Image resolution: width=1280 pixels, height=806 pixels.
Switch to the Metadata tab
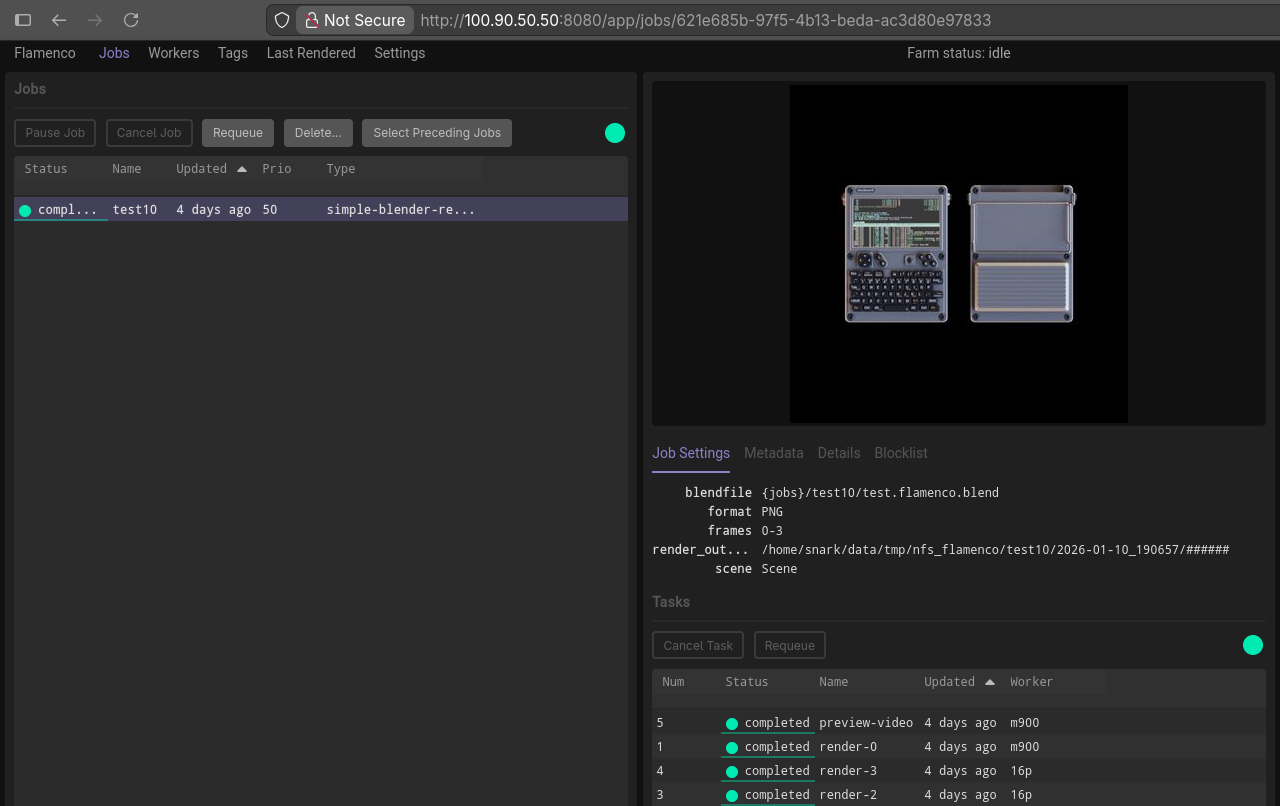773,453
